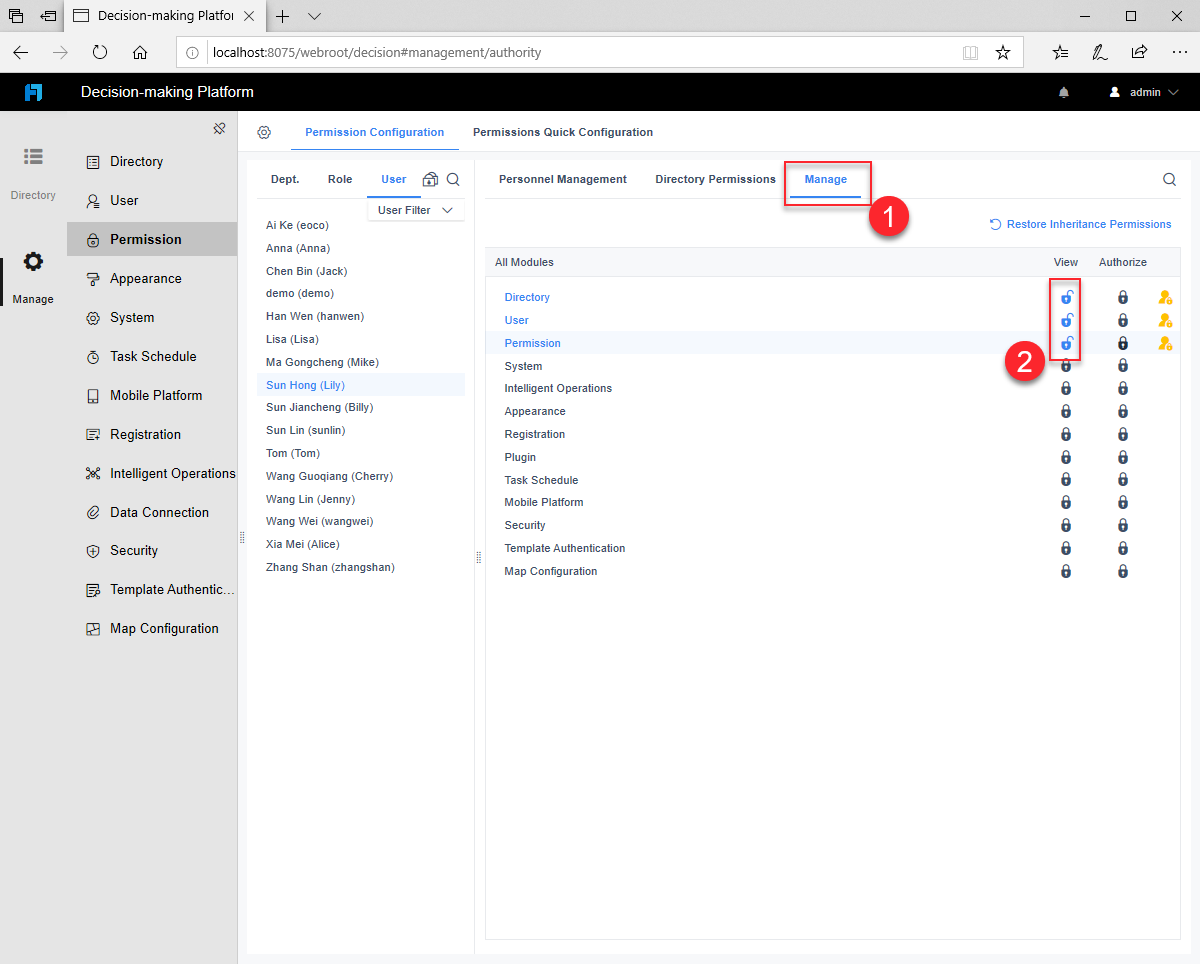Switch to the Directory Permissions tab
The width and height of the screenshot is (1200, 964).
[x=715, y=179]
